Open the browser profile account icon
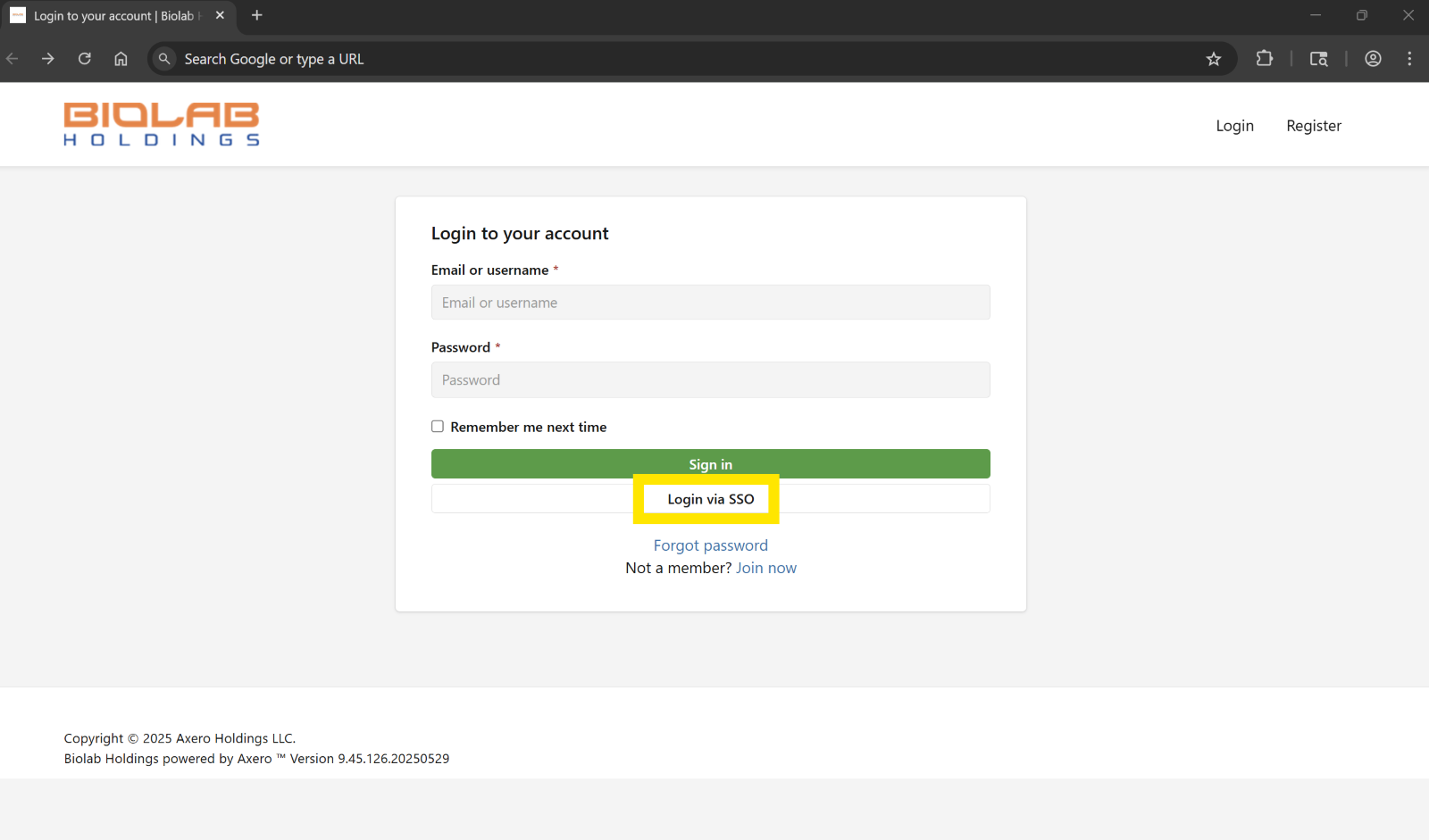The height and width of the screenshot is (840, 1429). pyautogui.click(x=1372, y=58)
